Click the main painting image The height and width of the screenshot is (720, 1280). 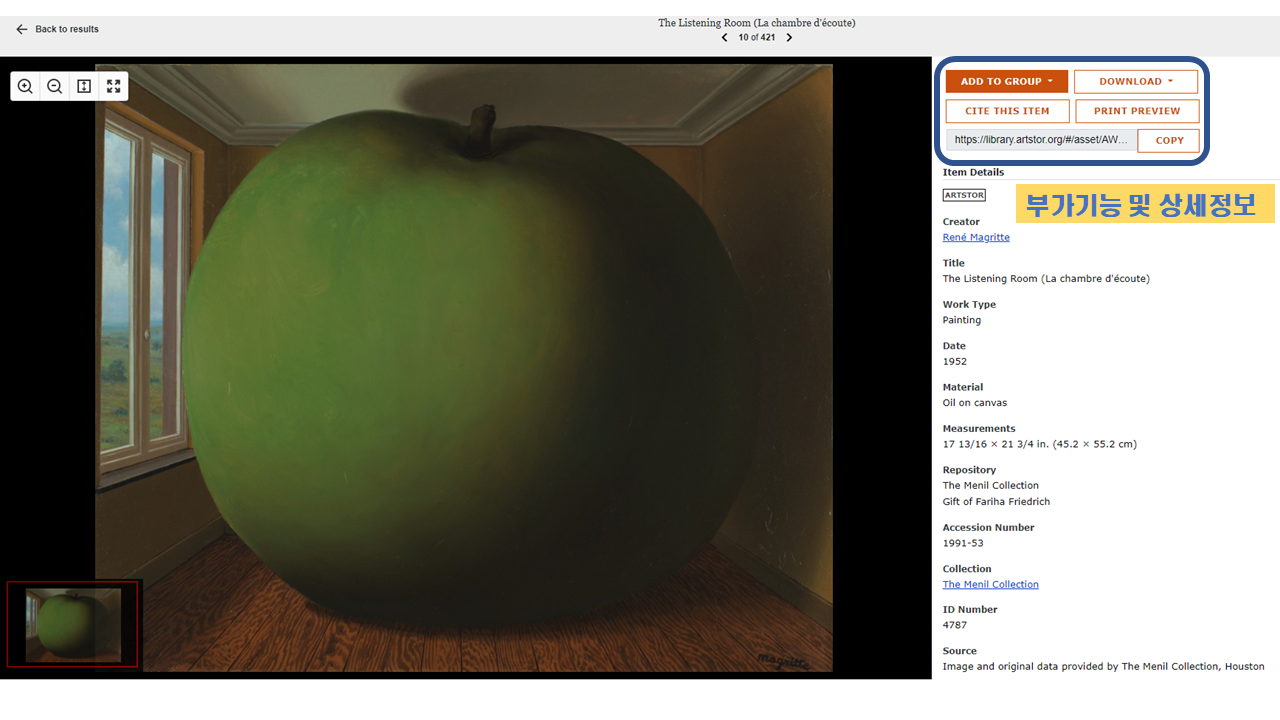tap(464, 368)
